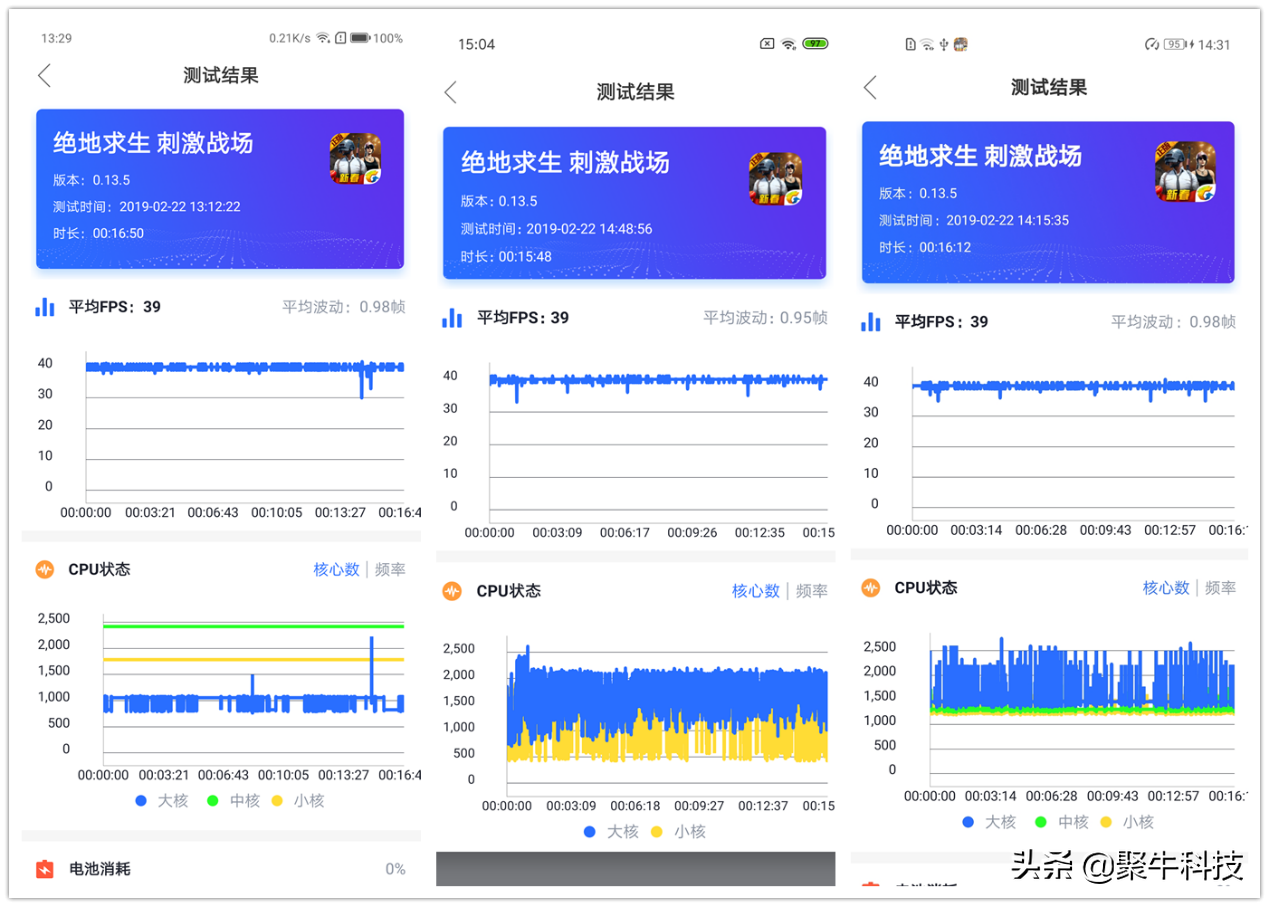Click the 0% battery consumption value

click(395, 869)
